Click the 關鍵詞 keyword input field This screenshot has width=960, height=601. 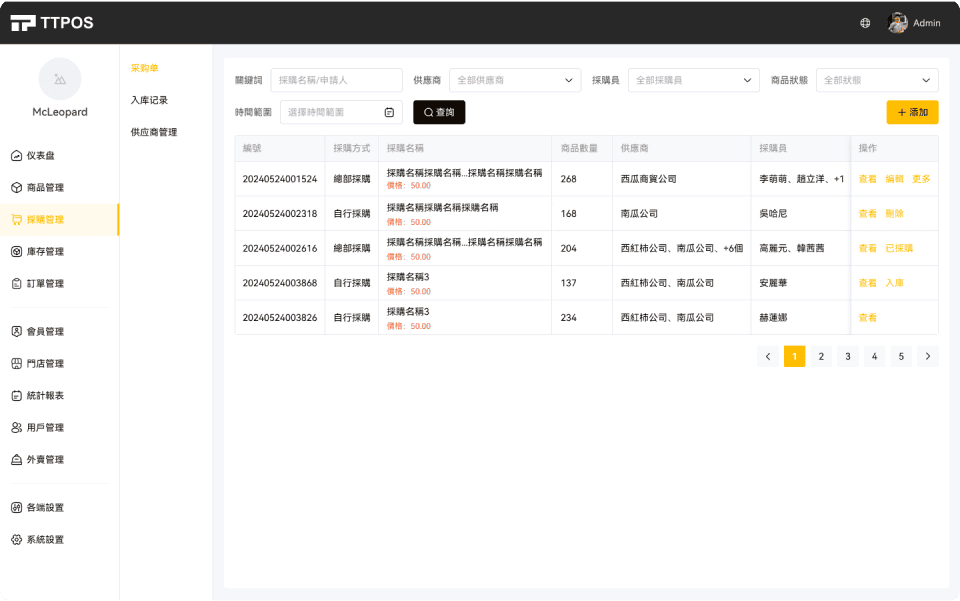336,80
